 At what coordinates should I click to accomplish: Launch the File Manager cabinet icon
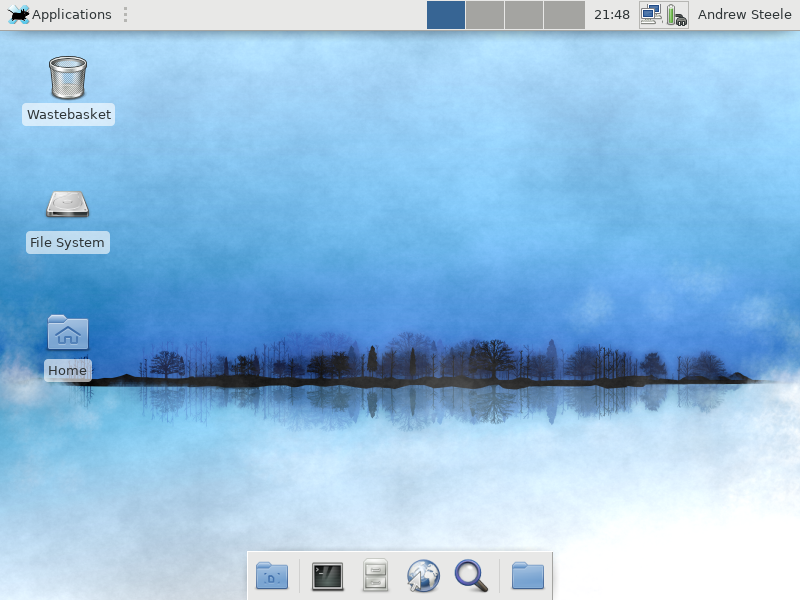(375, 576)
